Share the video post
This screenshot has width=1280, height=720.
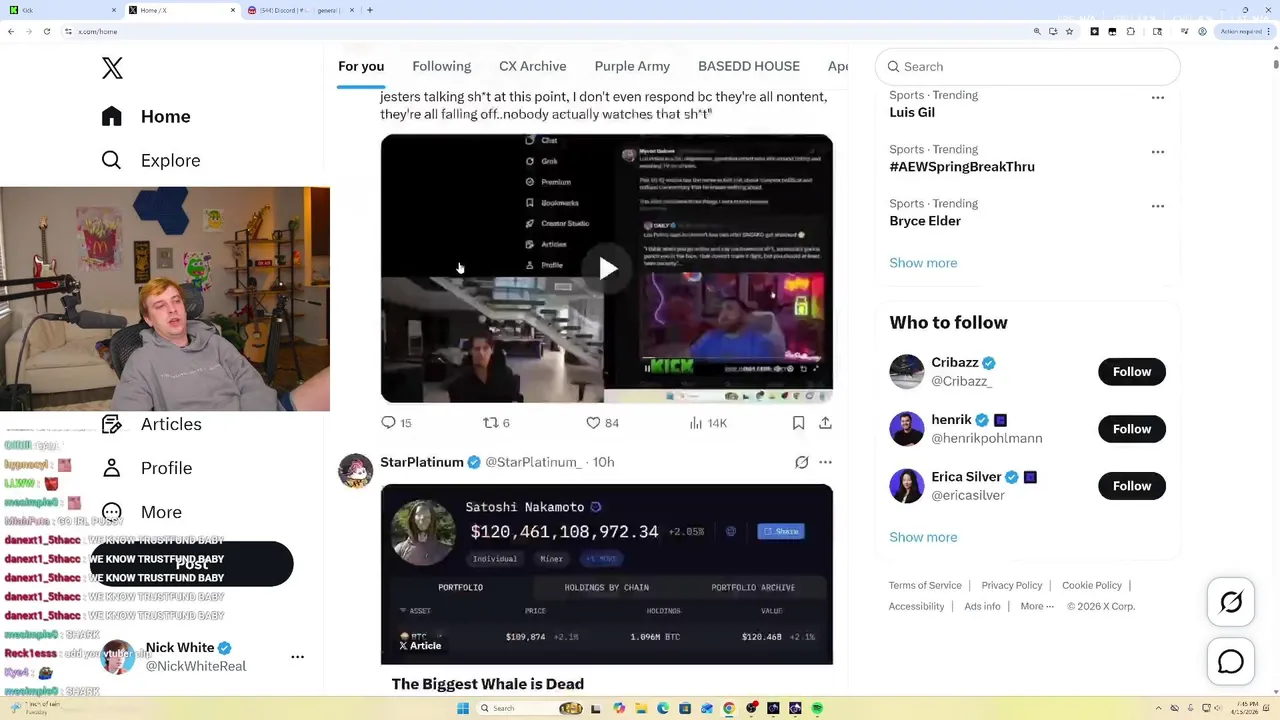[x=825, y=423]
